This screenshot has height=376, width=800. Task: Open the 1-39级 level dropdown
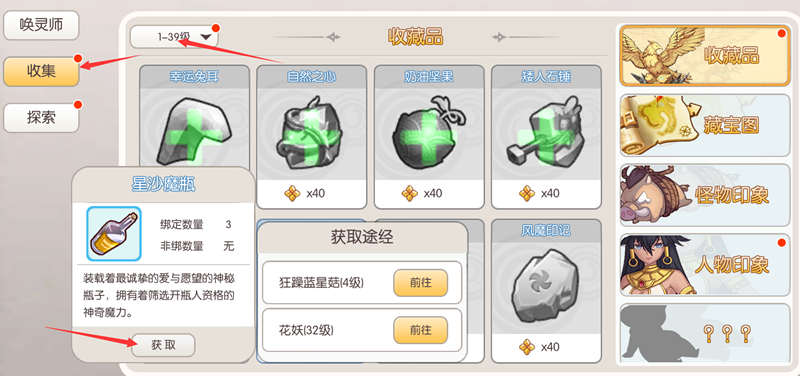click(x=174, y=37)
